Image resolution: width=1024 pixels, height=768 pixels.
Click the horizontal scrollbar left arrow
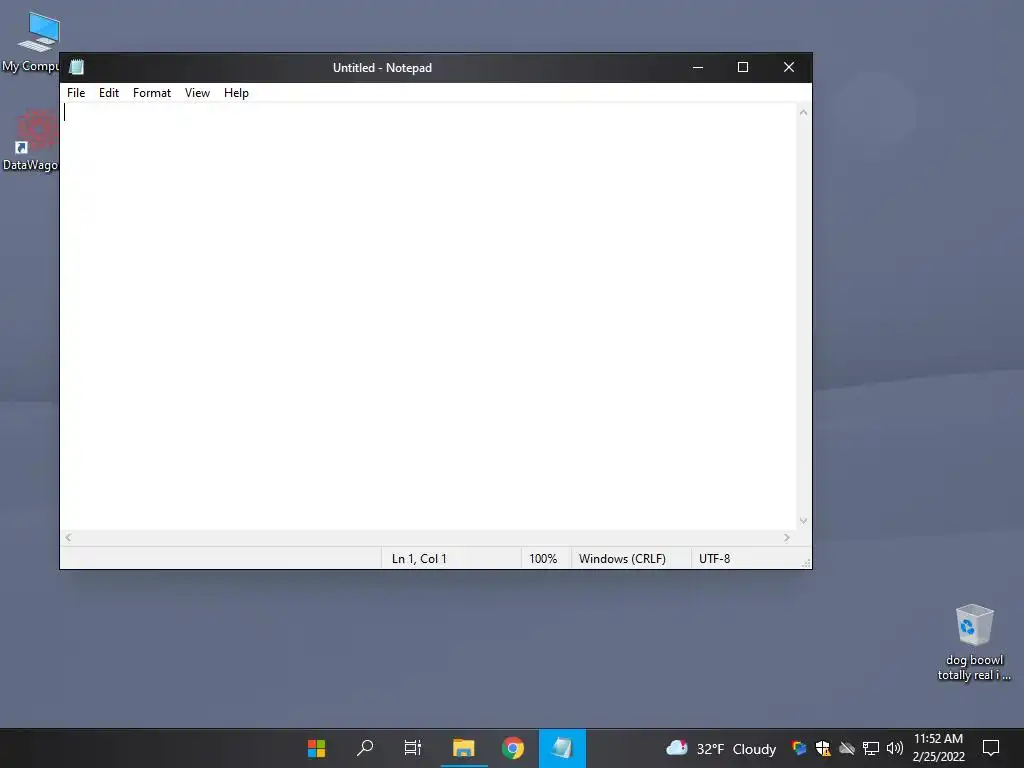(69, 537)
